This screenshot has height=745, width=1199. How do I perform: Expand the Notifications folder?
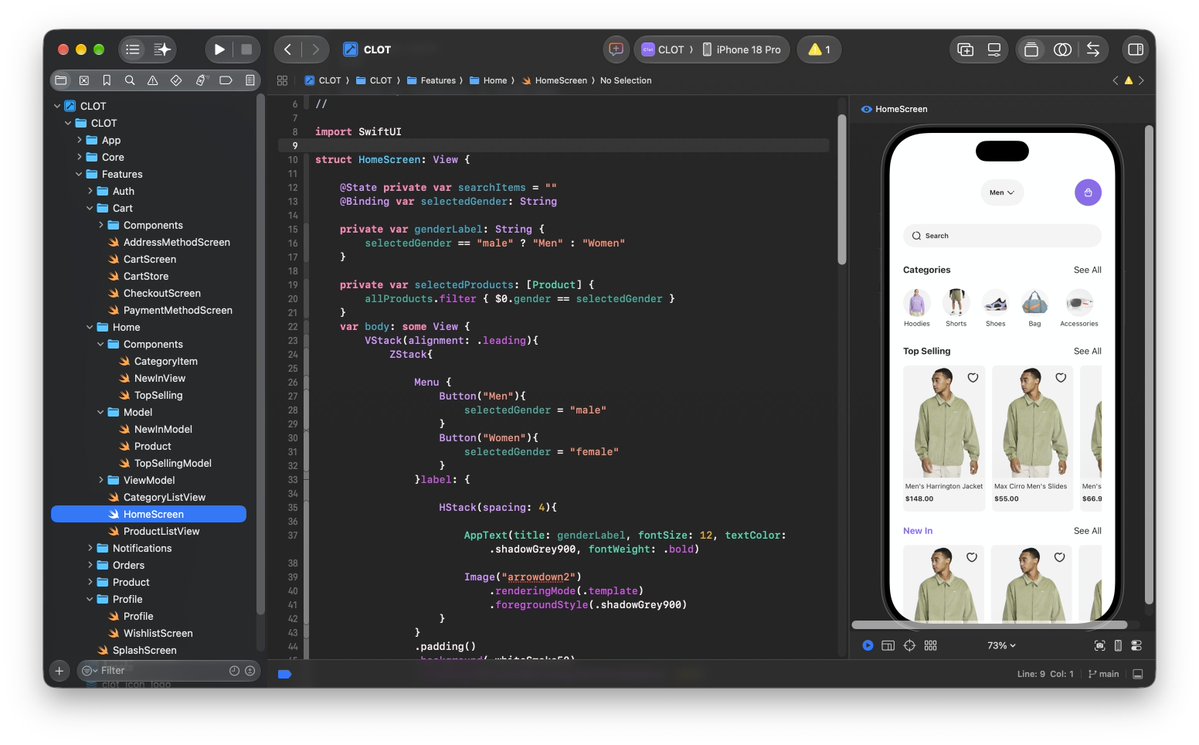pyautogui.click(x=89, y=548)
